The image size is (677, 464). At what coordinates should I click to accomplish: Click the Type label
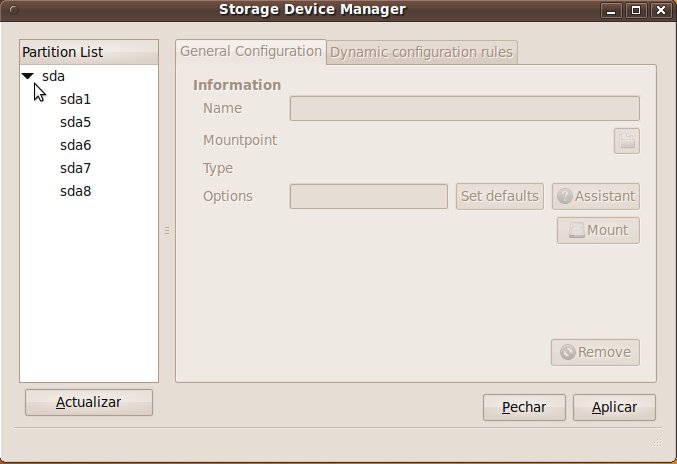pyautogui.click(x=218, y=168)
